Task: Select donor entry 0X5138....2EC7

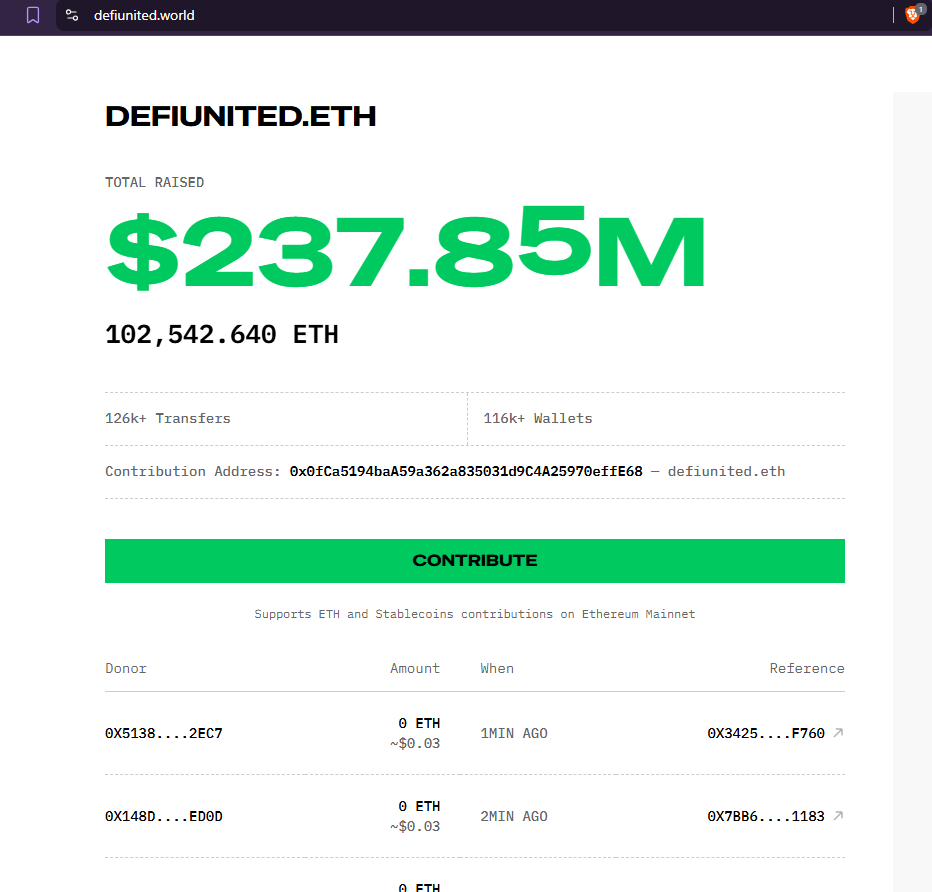Action: pos(163,732)
